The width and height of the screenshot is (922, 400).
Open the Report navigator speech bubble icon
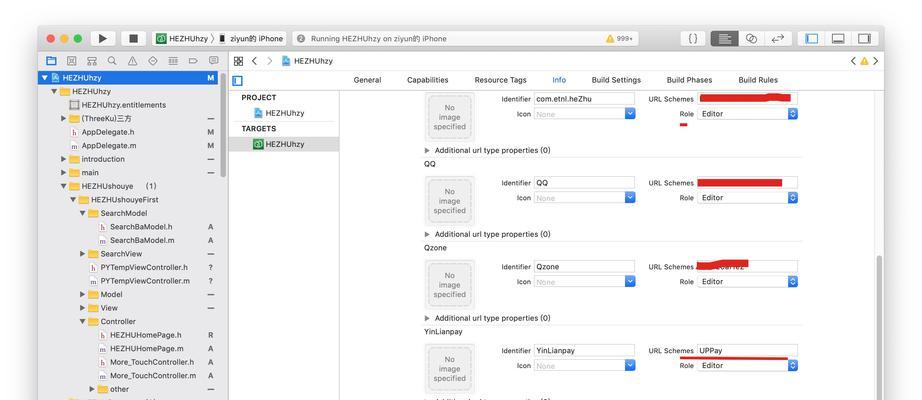click(x=213, y=61)
